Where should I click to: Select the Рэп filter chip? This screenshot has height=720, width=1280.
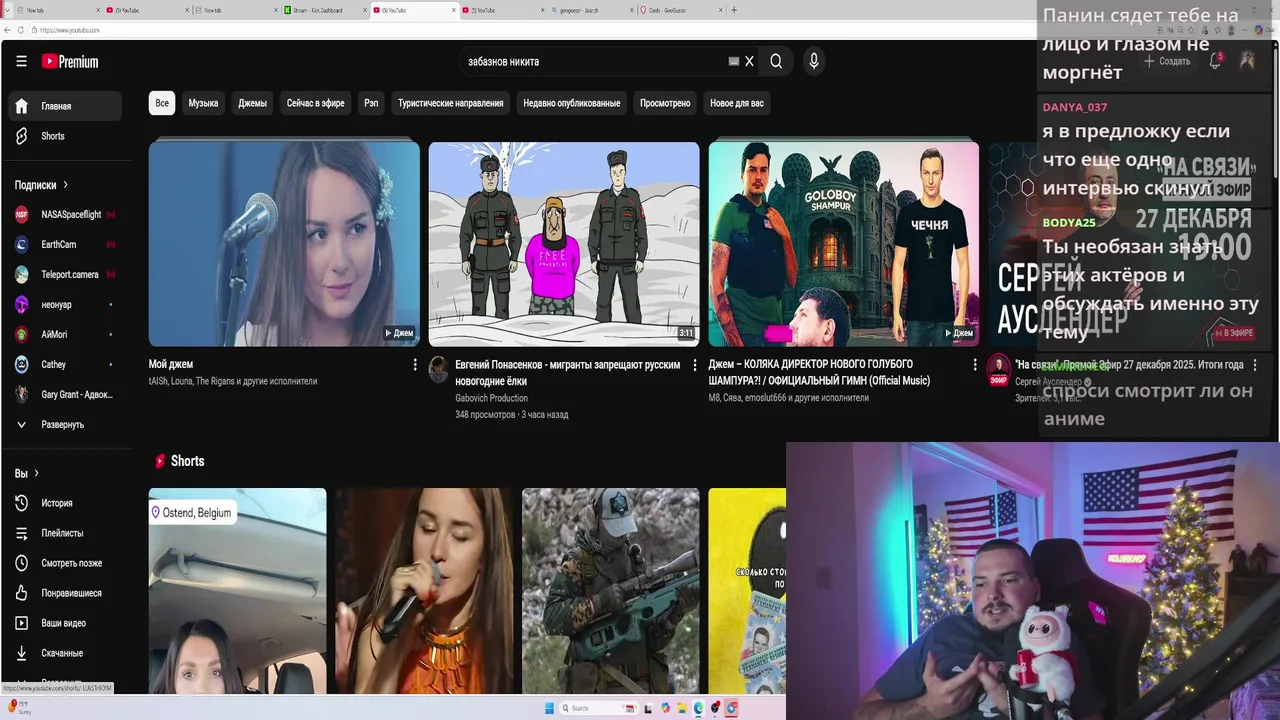click(x=371, y=103)
